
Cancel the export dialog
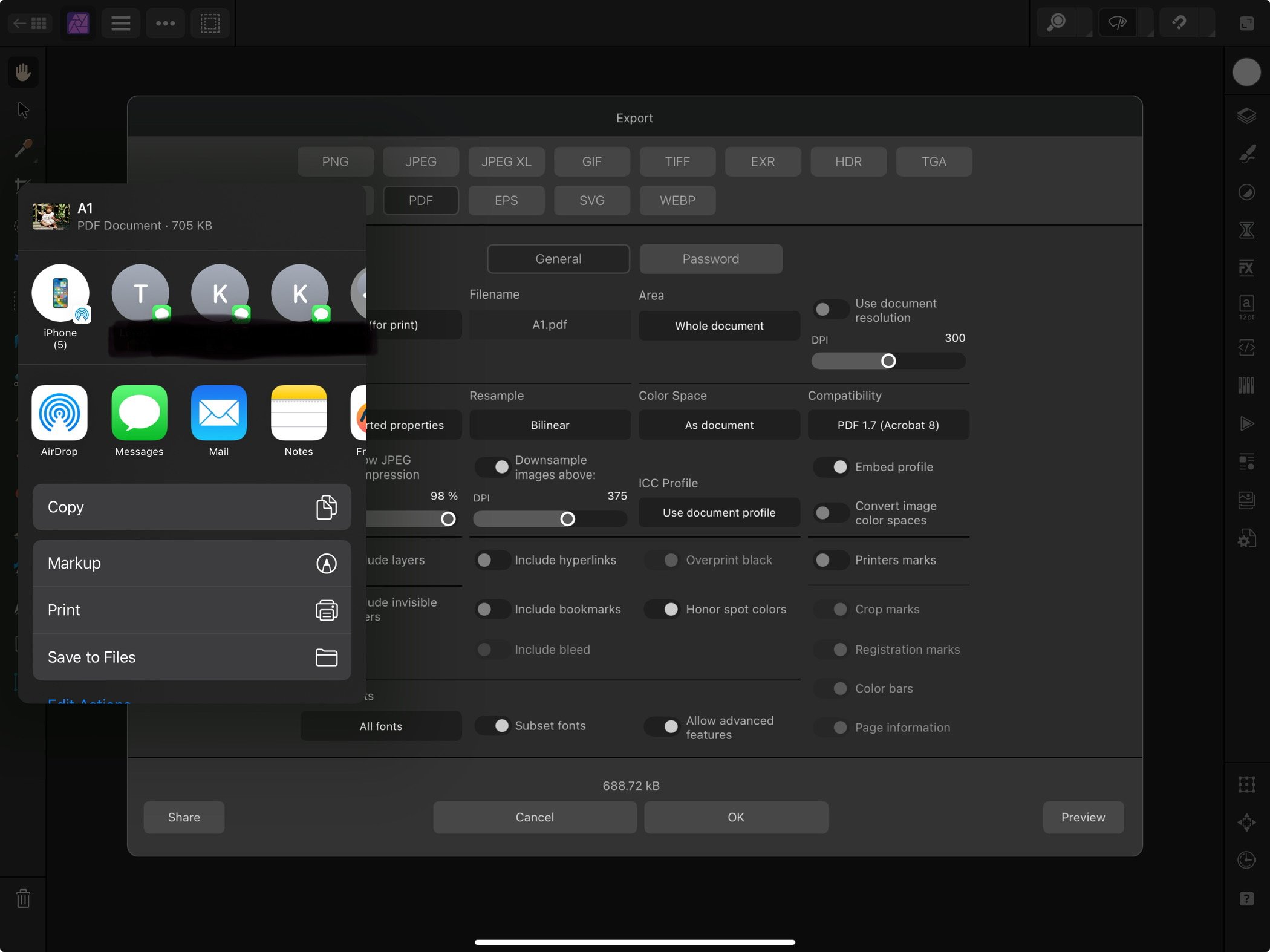(534, 817)
